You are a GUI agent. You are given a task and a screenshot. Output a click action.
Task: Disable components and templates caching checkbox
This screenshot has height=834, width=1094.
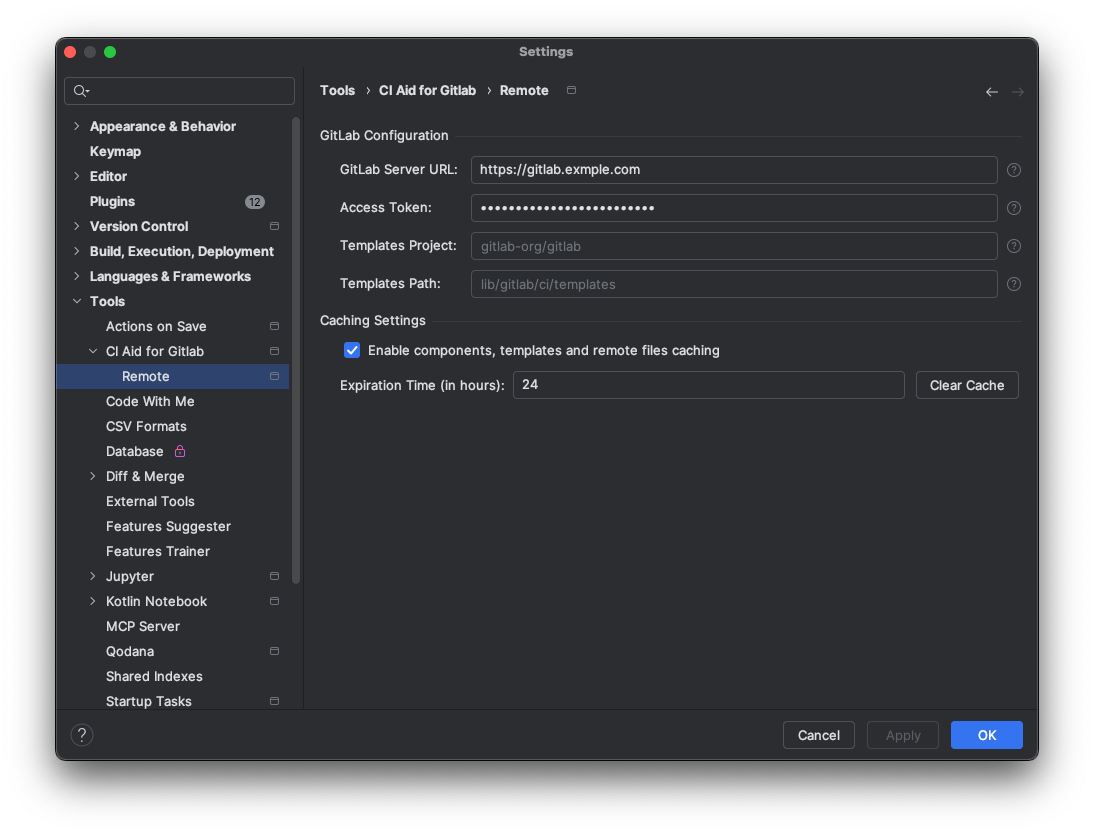[352, 350]
